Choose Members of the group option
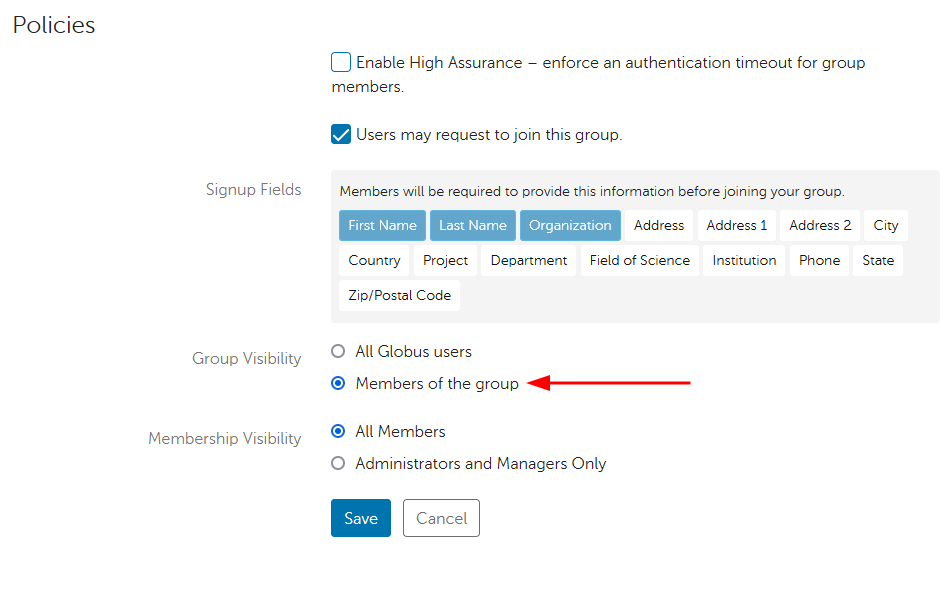 [x=338, y=383]
